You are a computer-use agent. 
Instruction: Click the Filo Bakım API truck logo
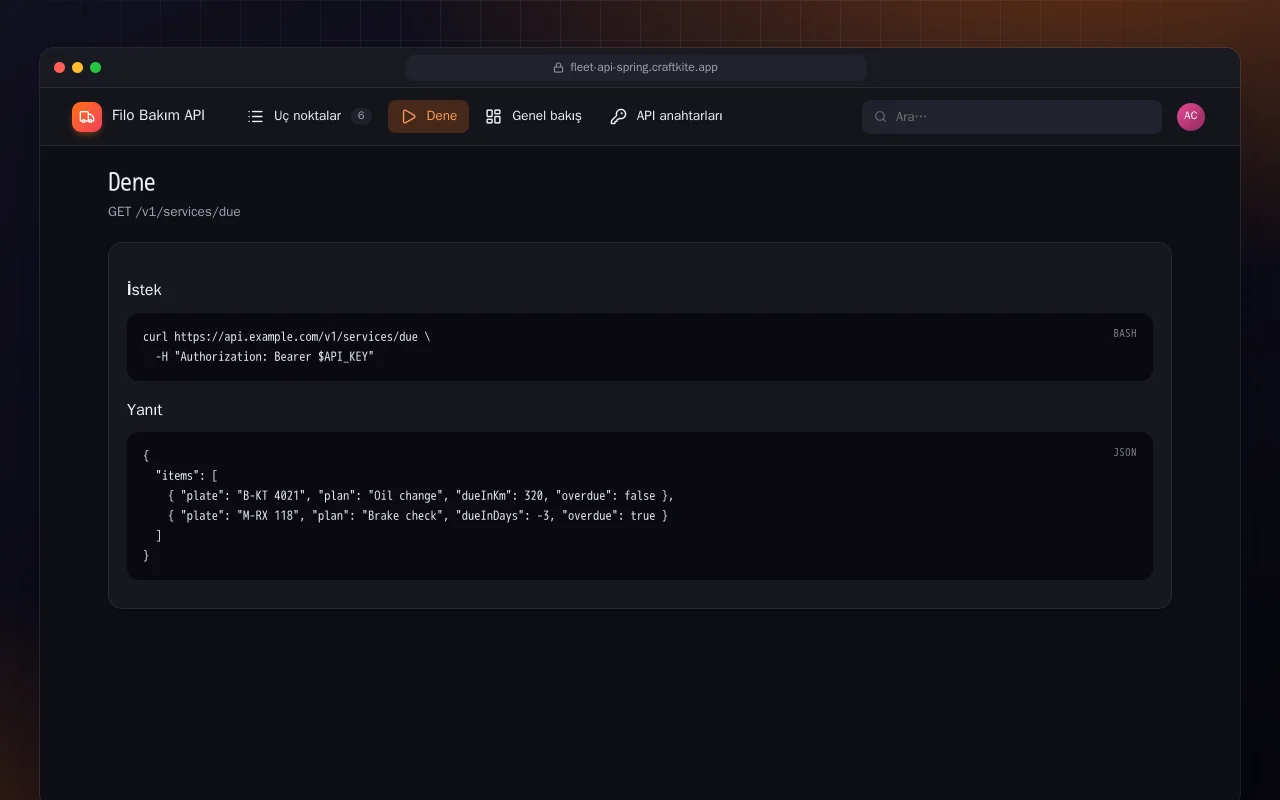pos(87,117)
